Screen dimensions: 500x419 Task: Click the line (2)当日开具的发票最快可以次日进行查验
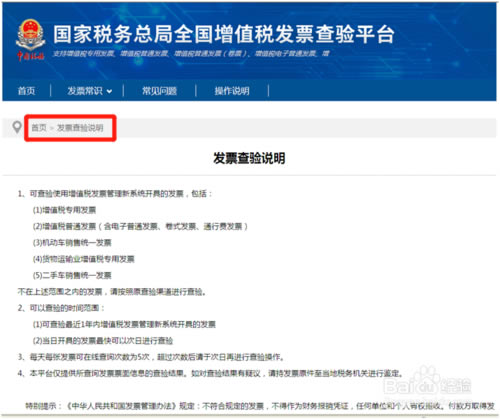coord(103,341)
